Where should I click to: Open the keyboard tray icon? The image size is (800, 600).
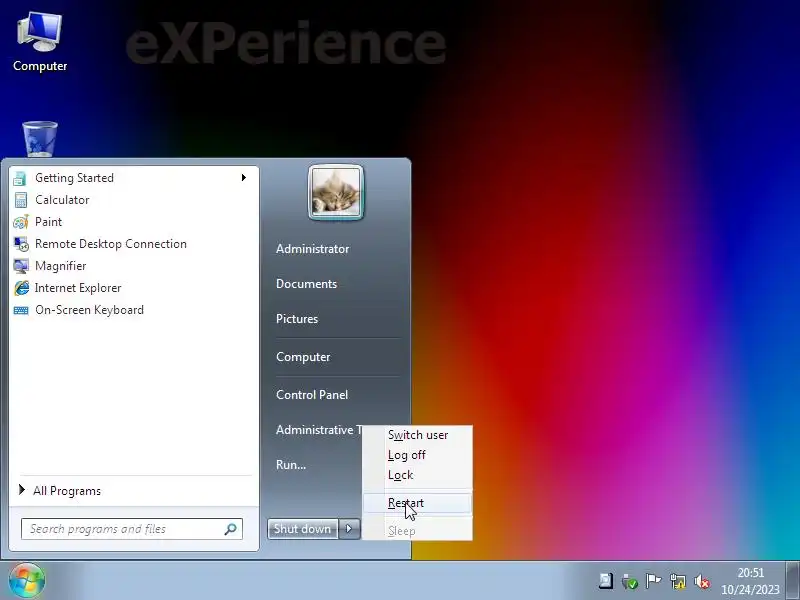pyautogui.click(x=606, y=581)
